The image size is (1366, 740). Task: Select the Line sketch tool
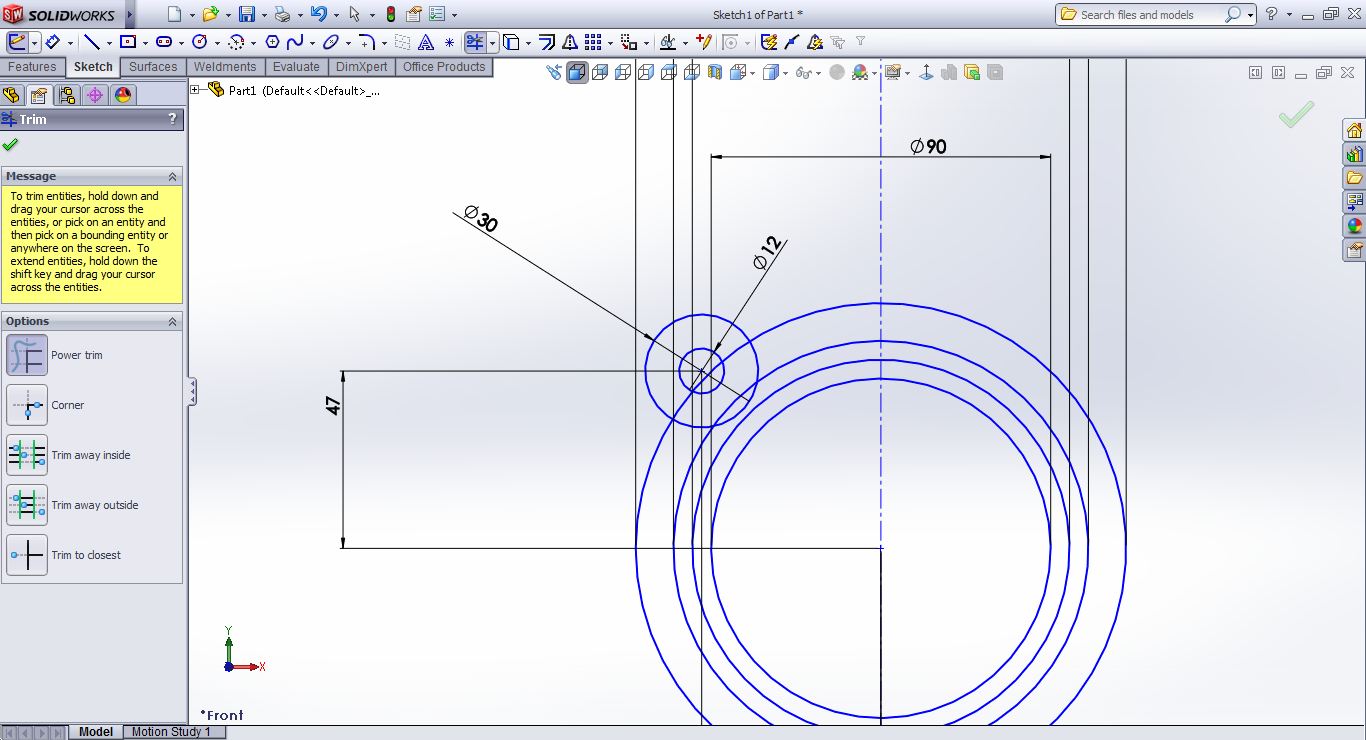tap(91, 41)
